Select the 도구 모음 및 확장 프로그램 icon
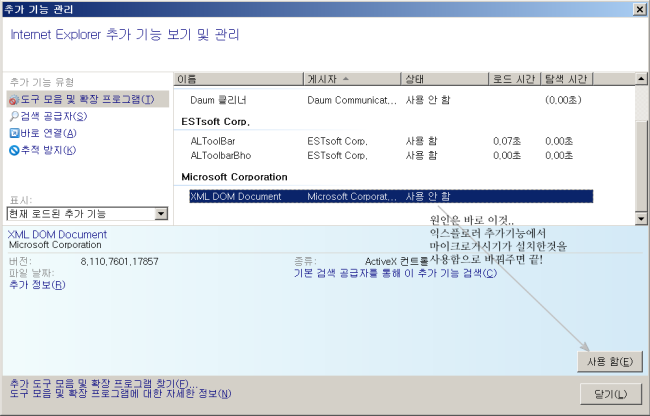This screenshot has height=416, width=650. pyautogui.click(x=14, y=100)
